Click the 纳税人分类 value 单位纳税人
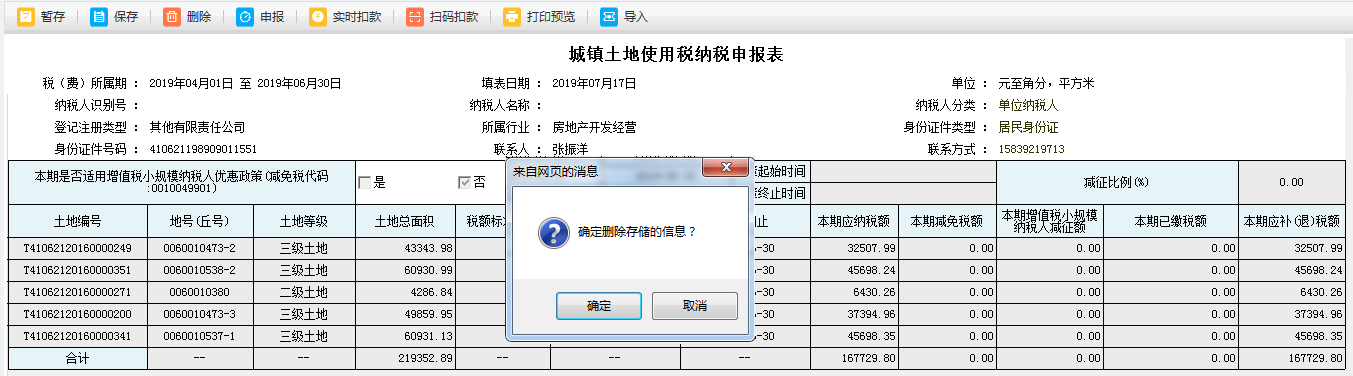Image resolution: width=1353 pixels, height=376 pixels. [x=1028, y=105]
